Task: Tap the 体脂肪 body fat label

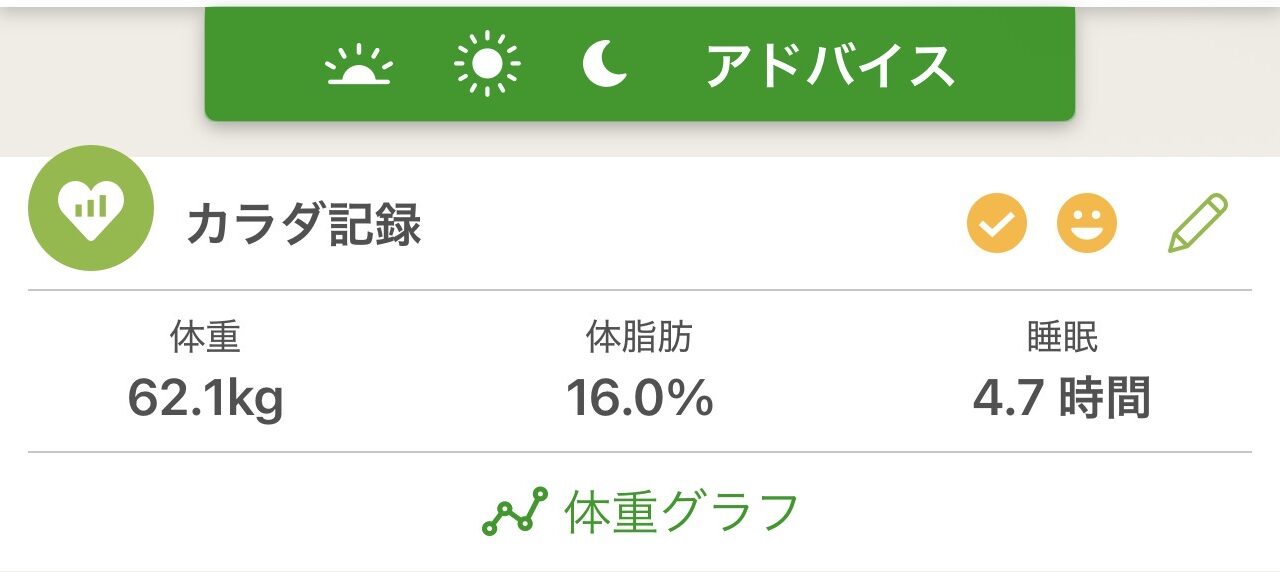Action: pos(639,338)
